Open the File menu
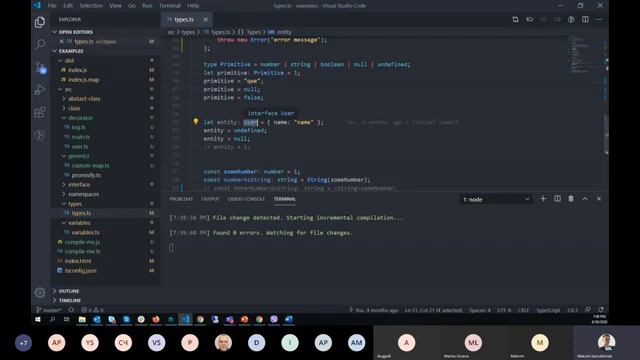This screenshot has height=360, width=640. pos(52,6)
